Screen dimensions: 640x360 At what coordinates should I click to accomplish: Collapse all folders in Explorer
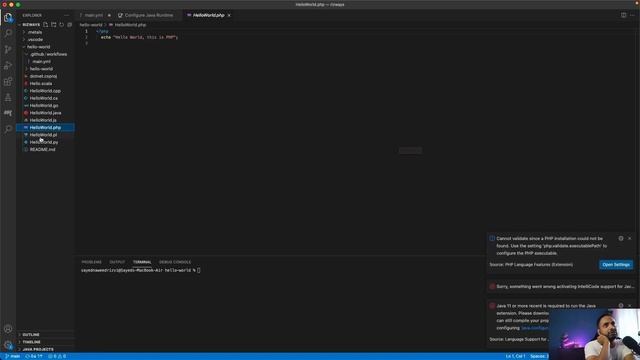coord(69,25)
